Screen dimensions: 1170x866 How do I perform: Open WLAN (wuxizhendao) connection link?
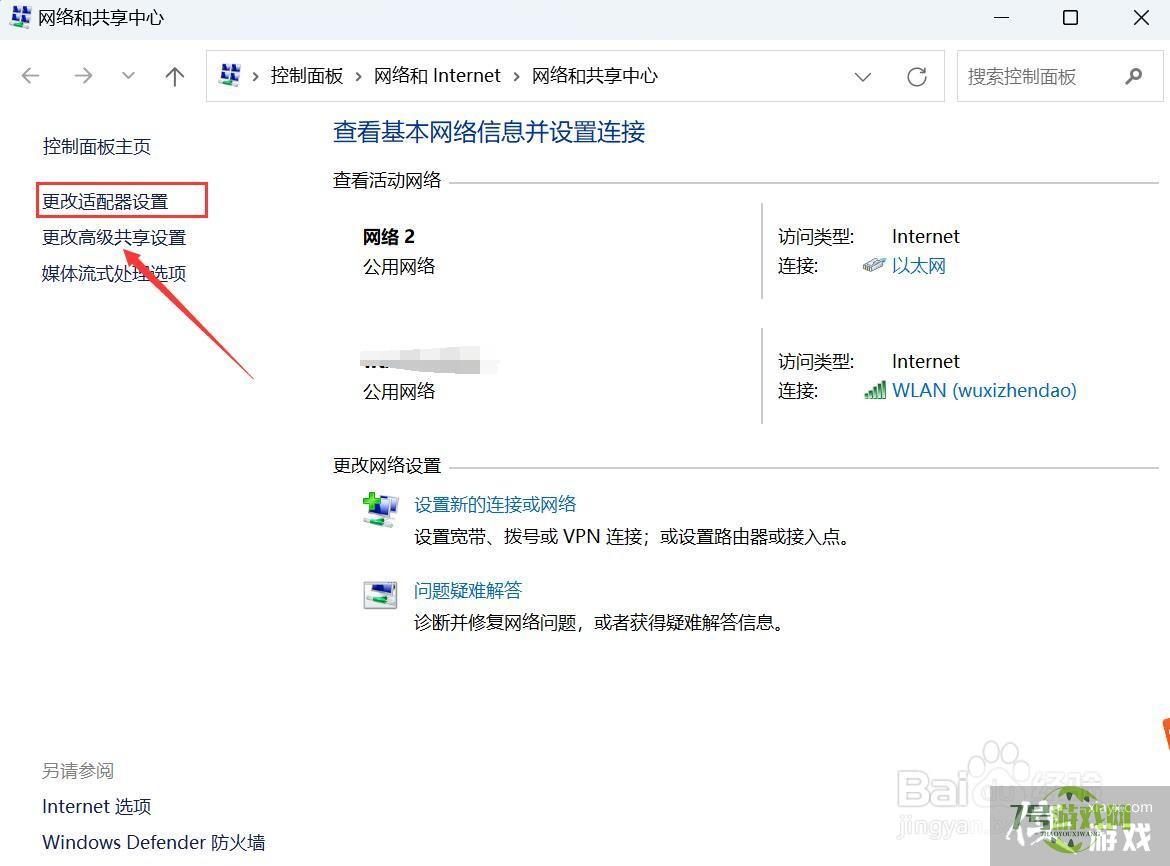coord(984,390)
